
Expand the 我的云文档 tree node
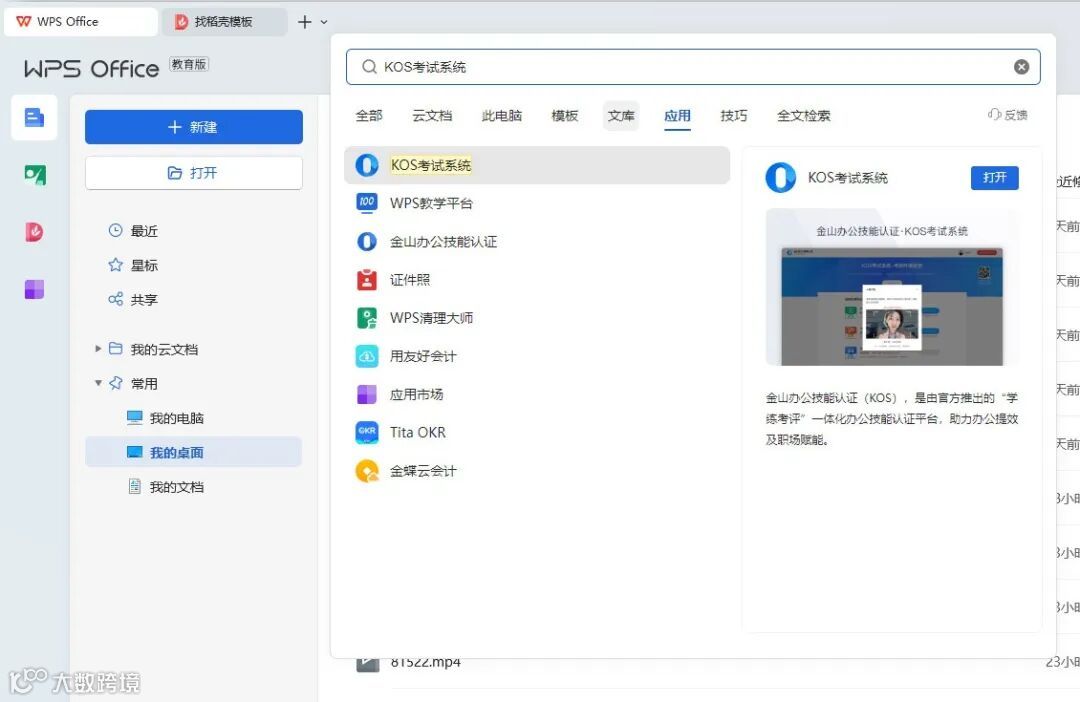click(x=98, y=349)
